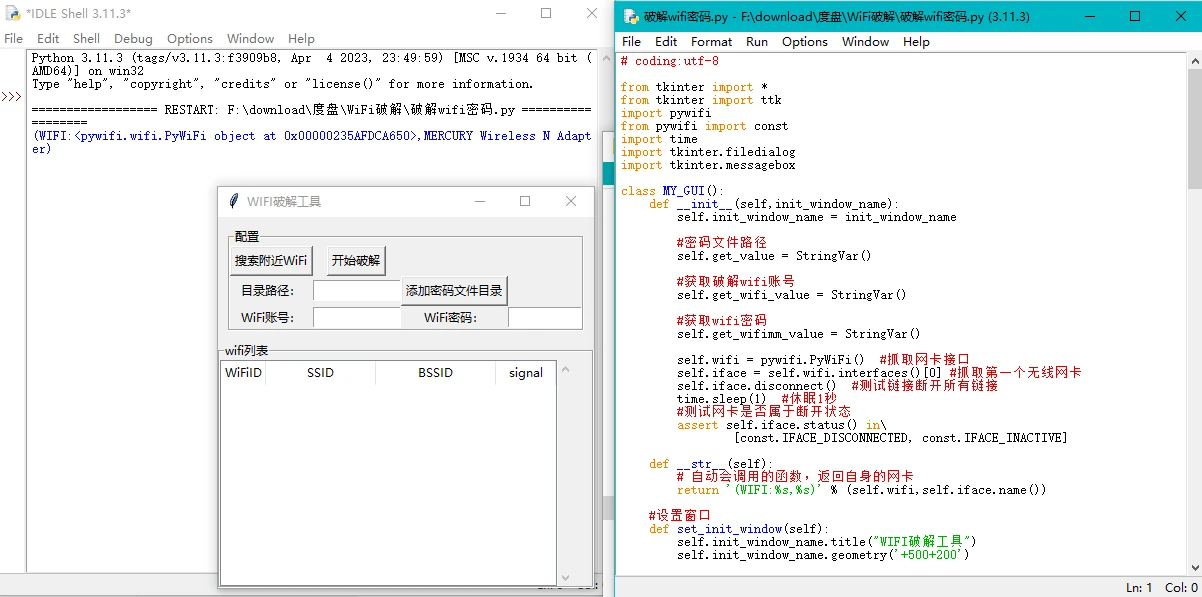The height and width of the screenshot is (597, 1202).
Task: Open the Run menu in the editor
Action: 757,42
